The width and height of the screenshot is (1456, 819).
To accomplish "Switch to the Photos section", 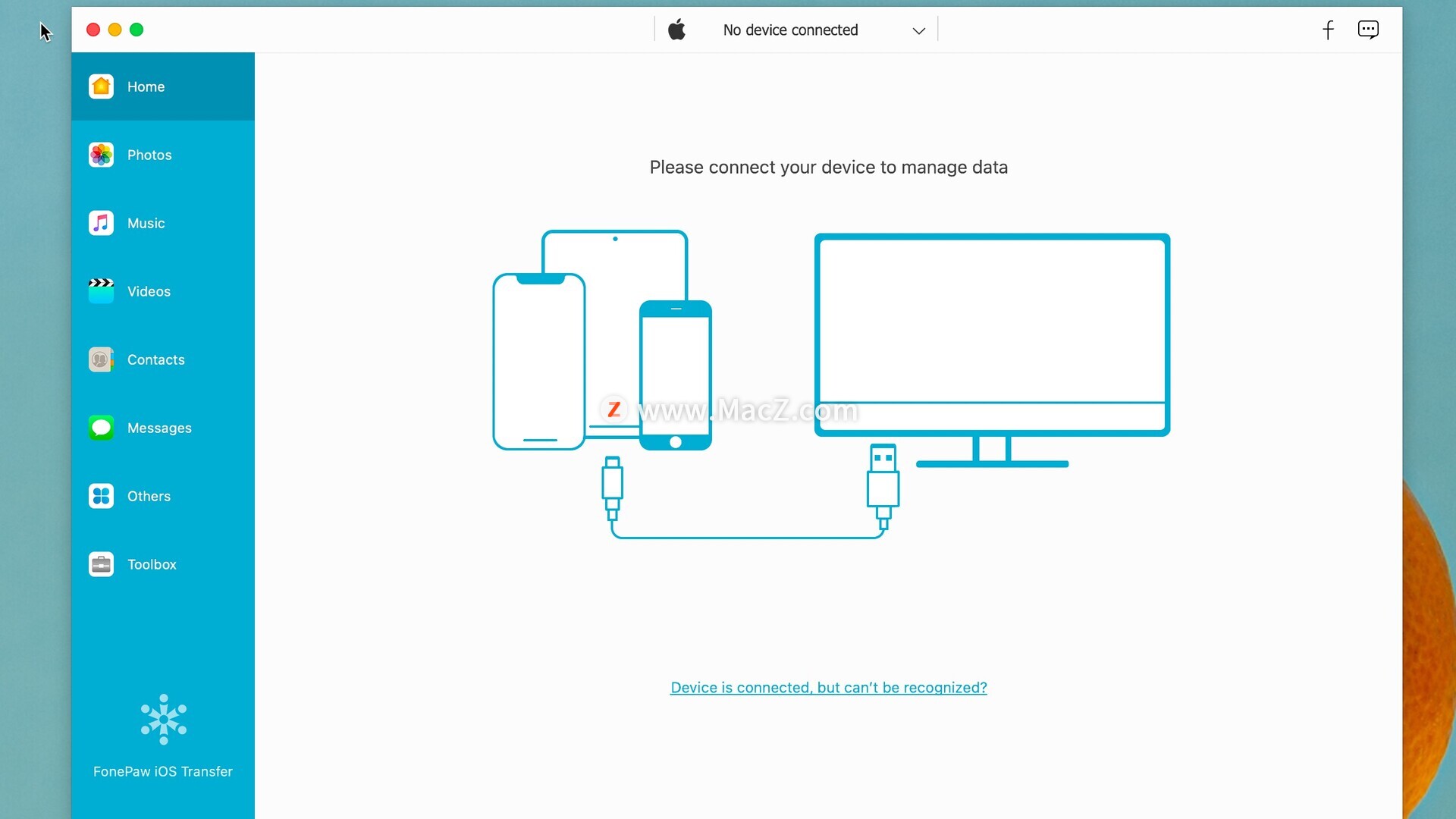I will pyautogui.click(x=163, y=155).
